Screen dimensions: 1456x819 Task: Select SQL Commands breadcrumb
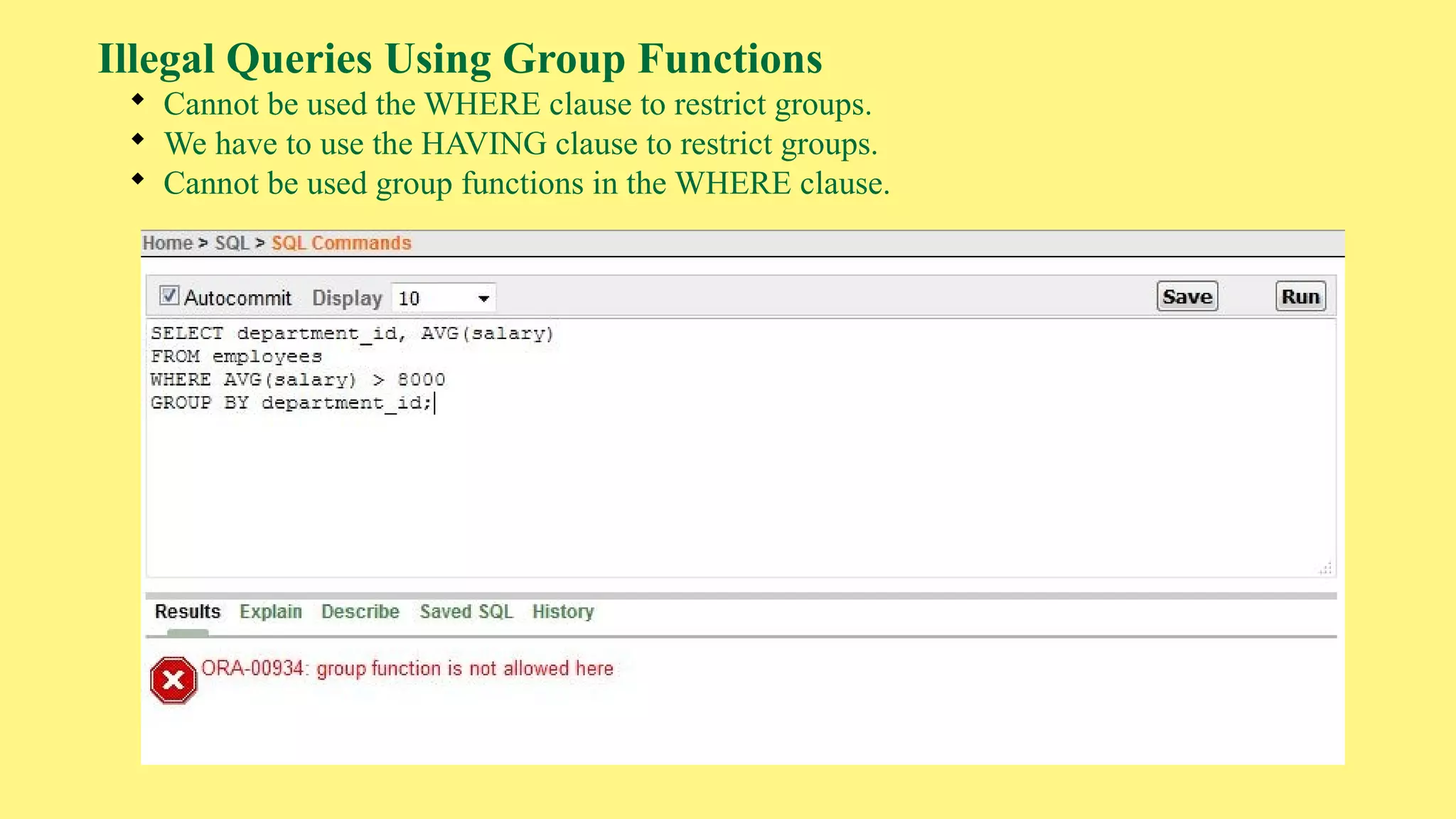[x=341, y=243]
